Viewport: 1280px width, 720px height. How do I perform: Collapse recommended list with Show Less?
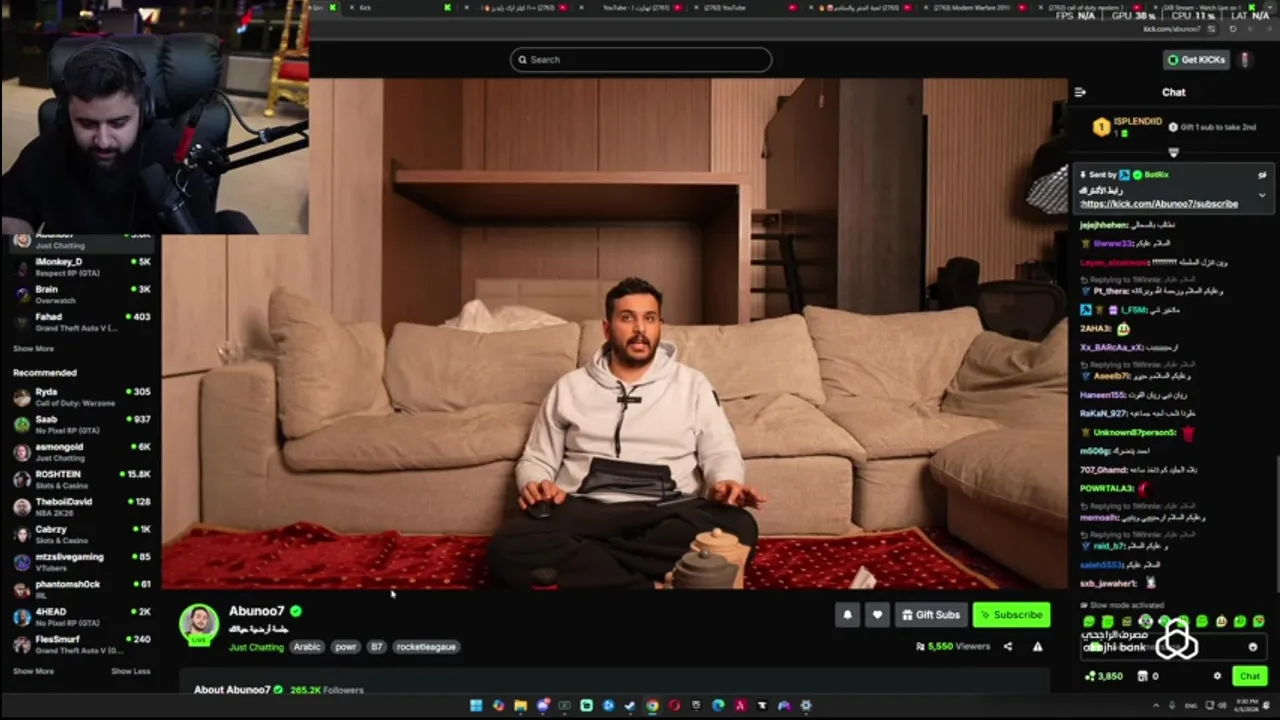131,671
